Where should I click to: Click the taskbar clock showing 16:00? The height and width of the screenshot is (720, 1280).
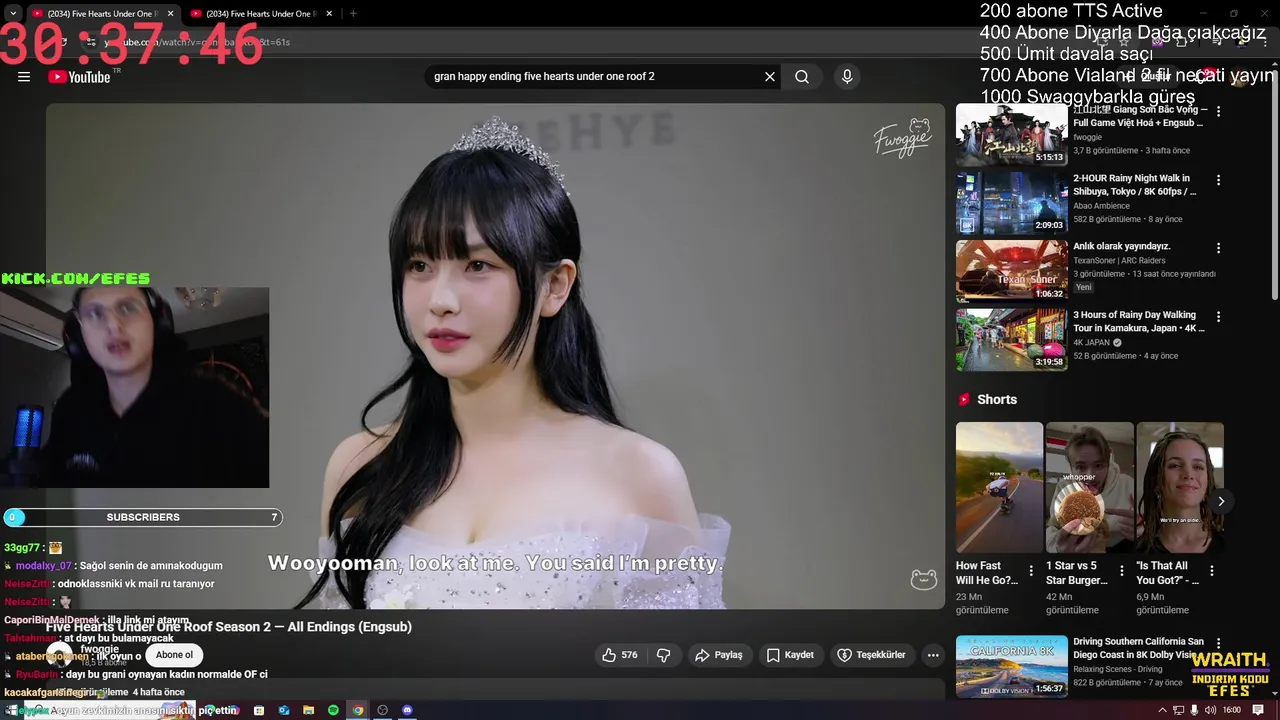click(1232, 710)
